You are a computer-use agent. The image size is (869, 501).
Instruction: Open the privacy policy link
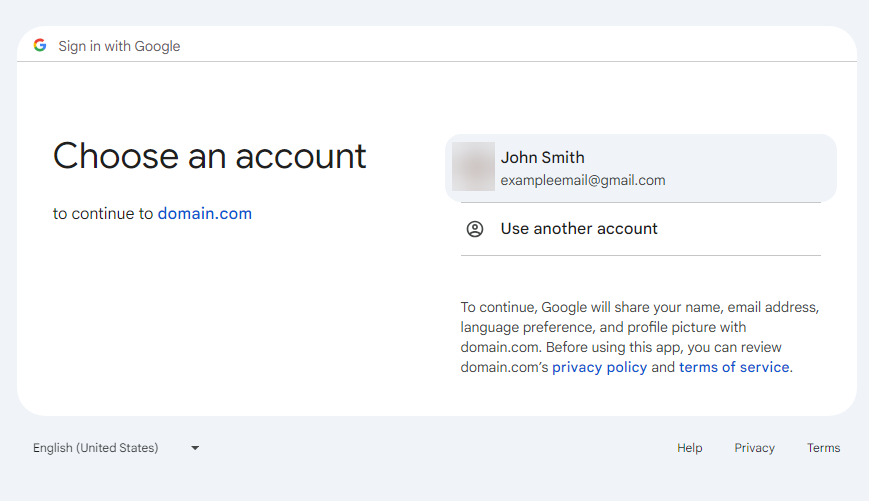[x=599, y=367]
